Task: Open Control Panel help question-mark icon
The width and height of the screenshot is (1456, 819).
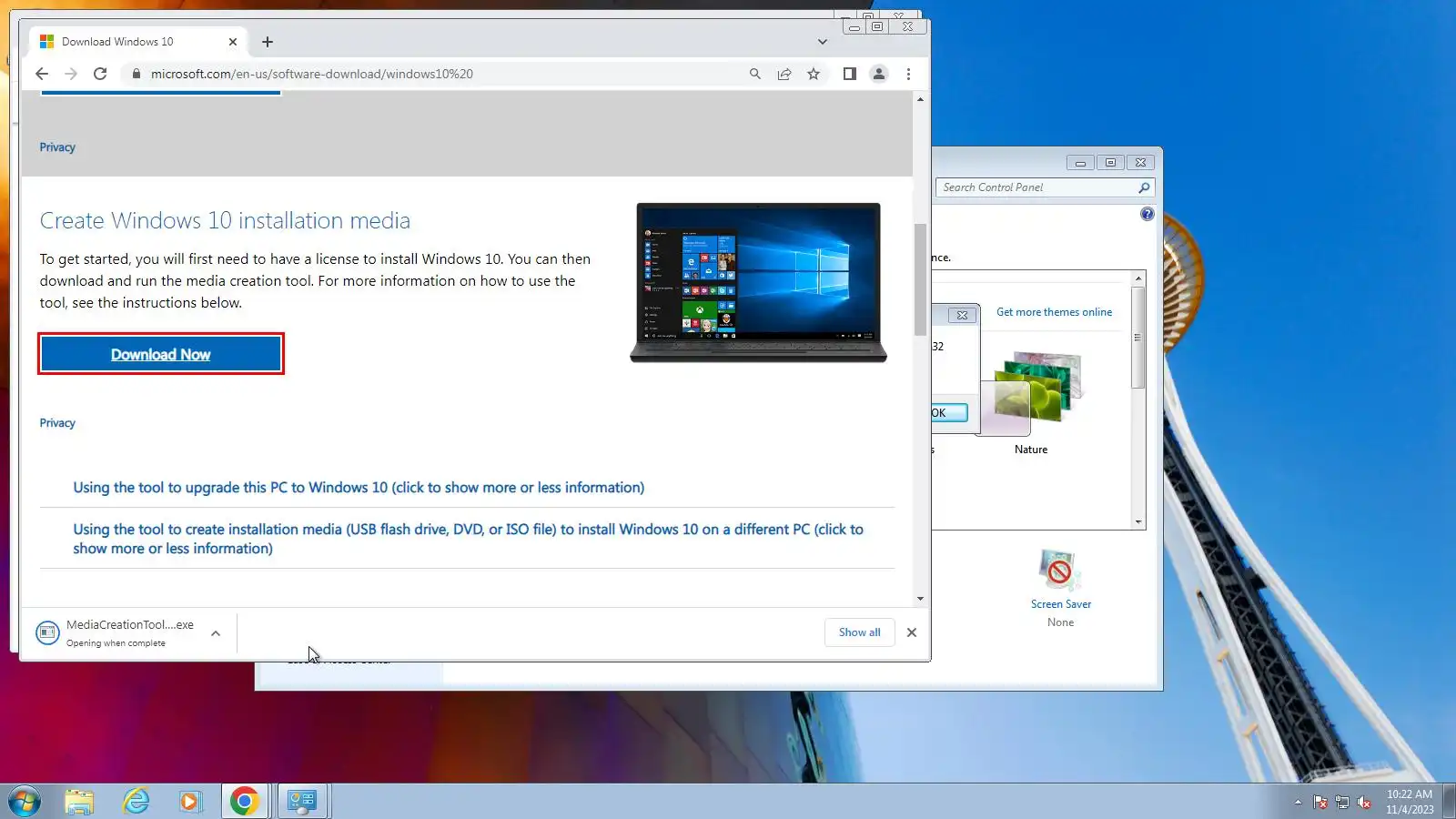Action: coord(1148,214)
